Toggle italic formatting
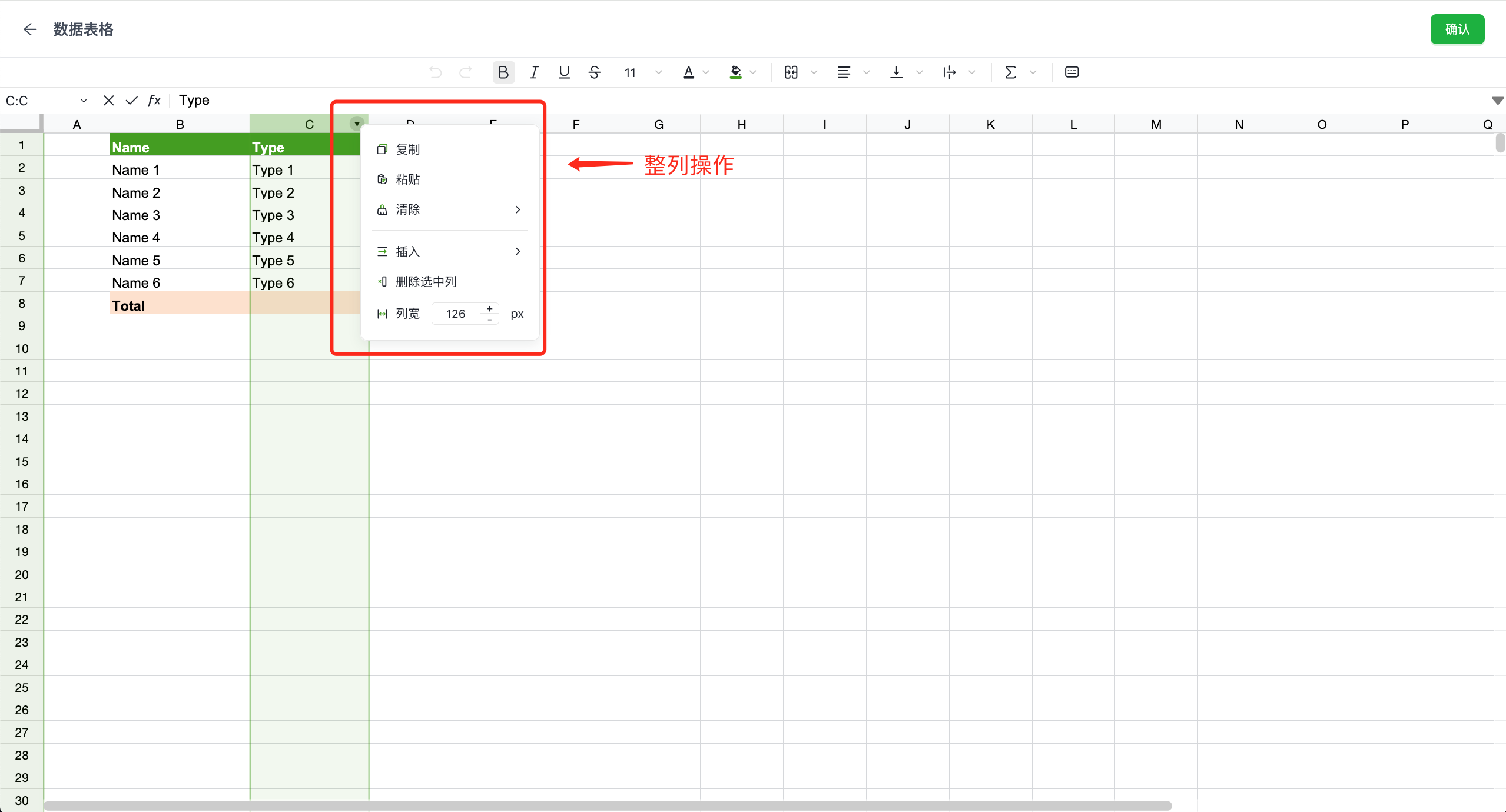Screen dimensions: 1506x812 [x=533, y=72]
